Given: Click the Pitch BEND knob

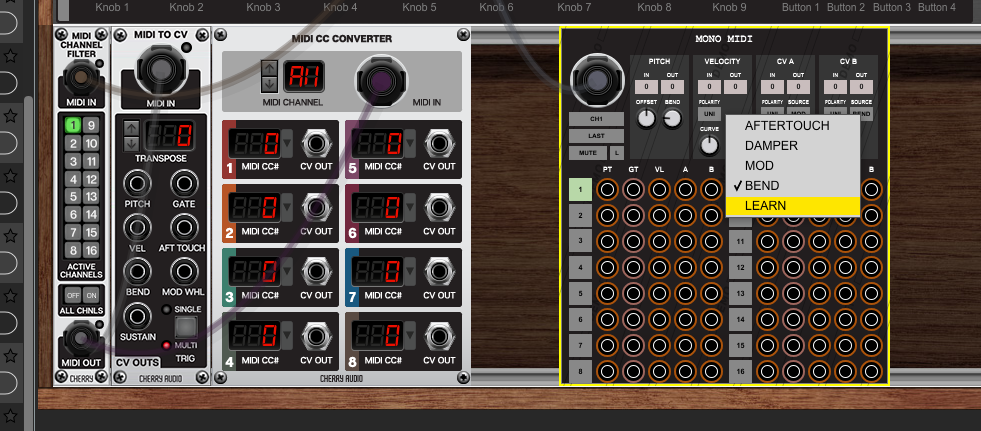Looking at the screenshot, I should (x=672, y=118).
